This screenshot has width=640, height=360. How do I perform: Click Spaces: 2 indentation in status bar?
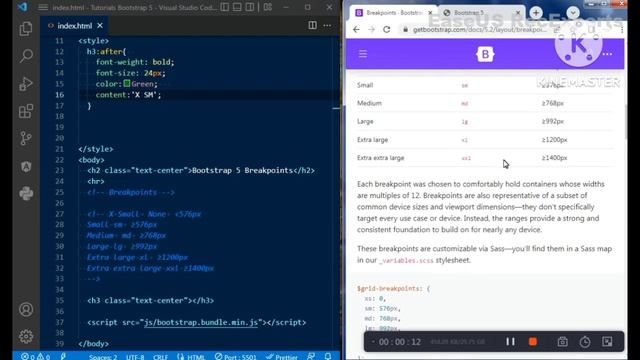(x=103, y=356)
